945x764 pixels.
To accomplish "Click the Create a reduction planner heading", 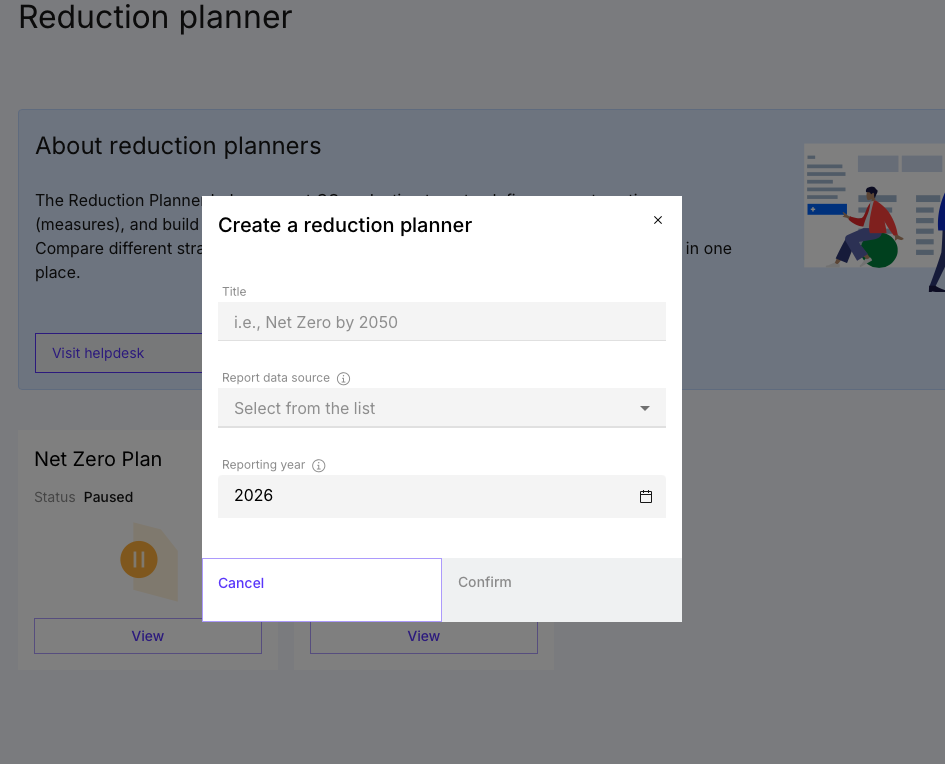I will click(345, 225).
